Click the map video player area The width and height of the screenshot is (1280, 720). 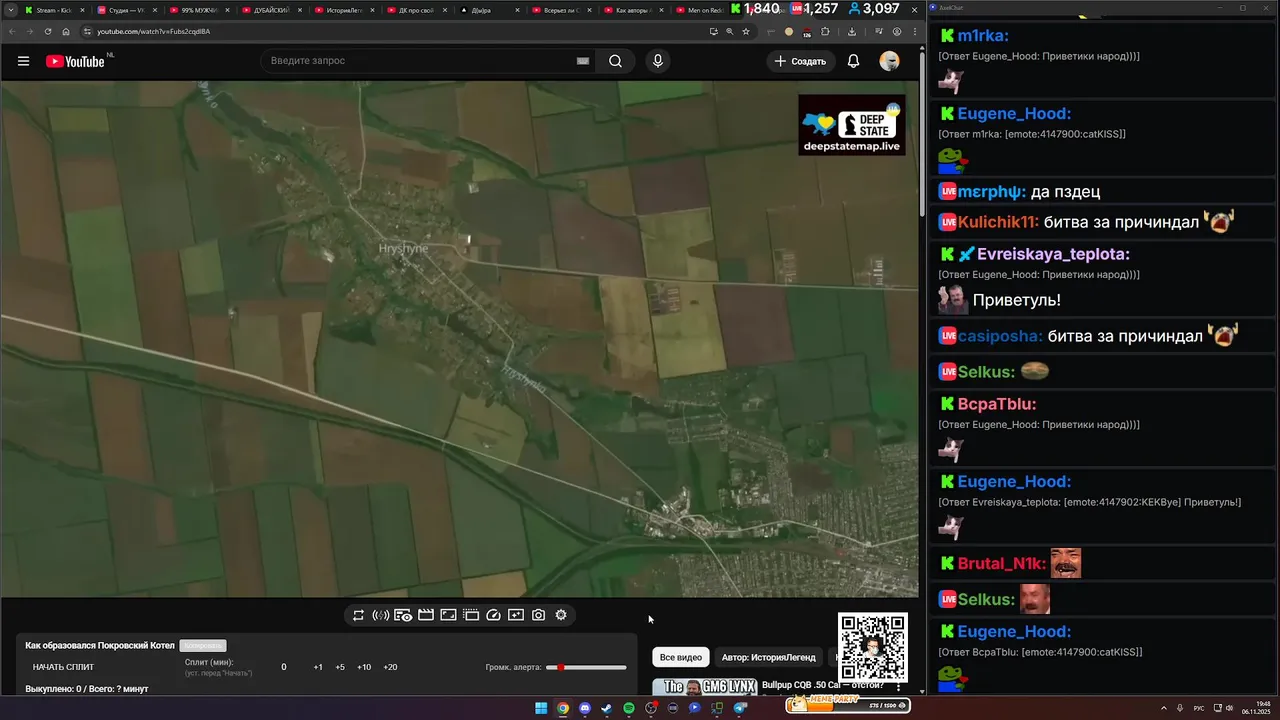click(459, 339)
